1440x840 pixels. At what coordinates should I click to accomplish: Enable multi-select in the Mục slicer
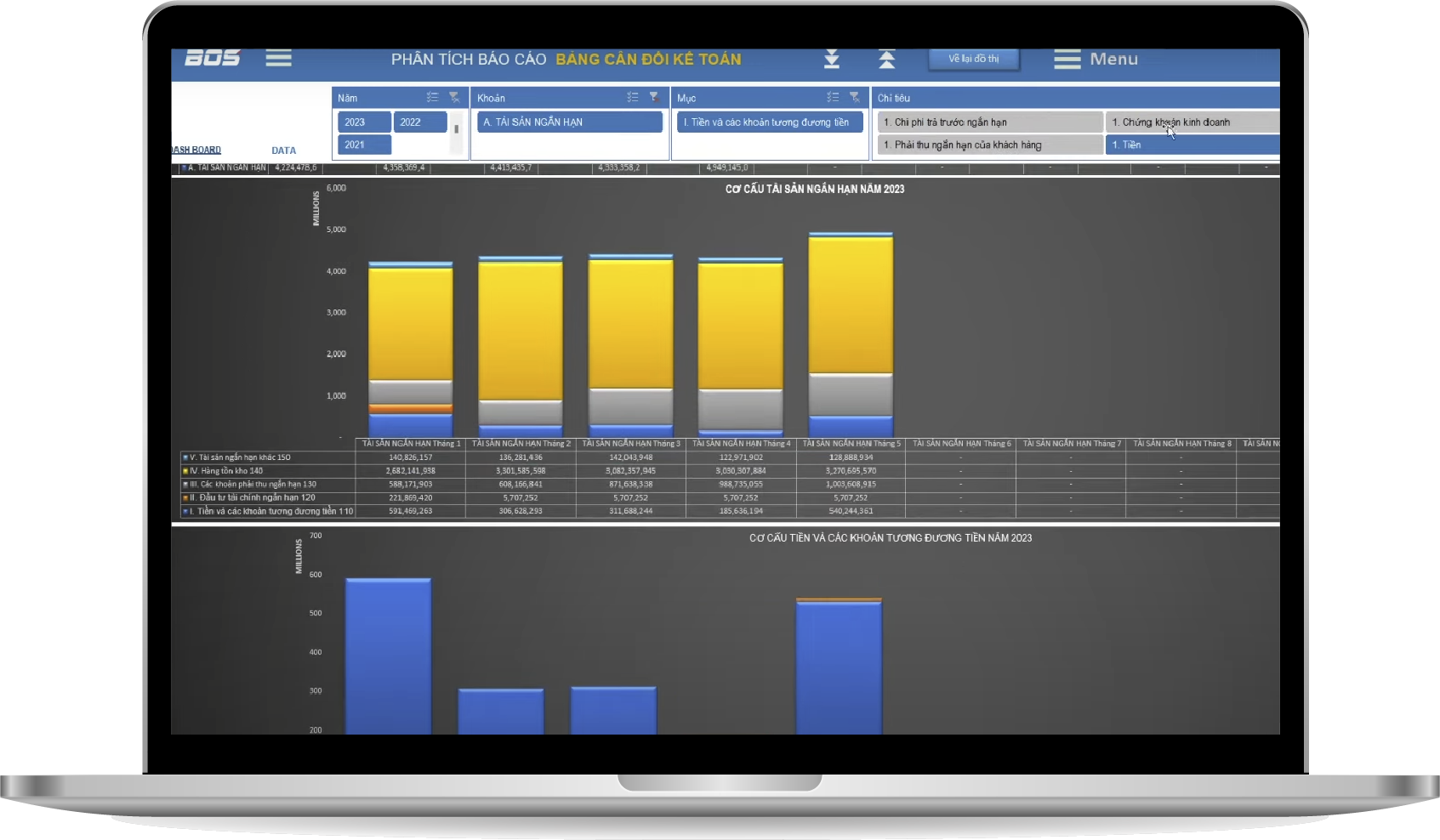click(x=832, y=98)
